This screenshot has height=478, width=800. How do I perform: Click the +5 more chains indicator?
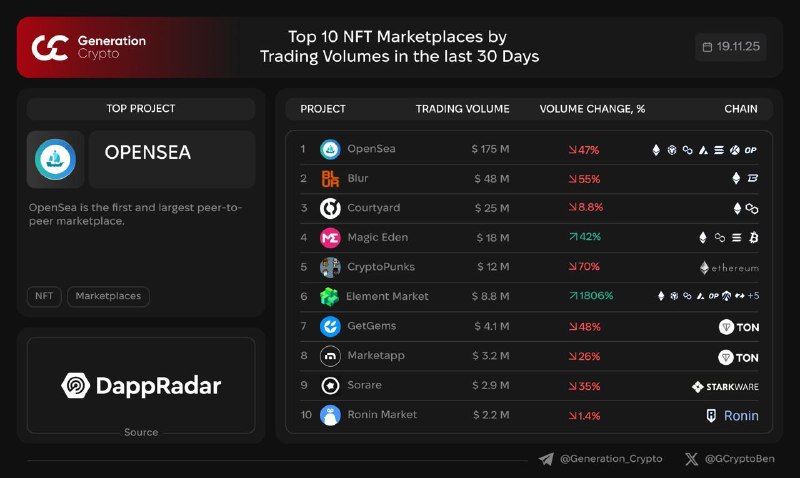(752, 296)
